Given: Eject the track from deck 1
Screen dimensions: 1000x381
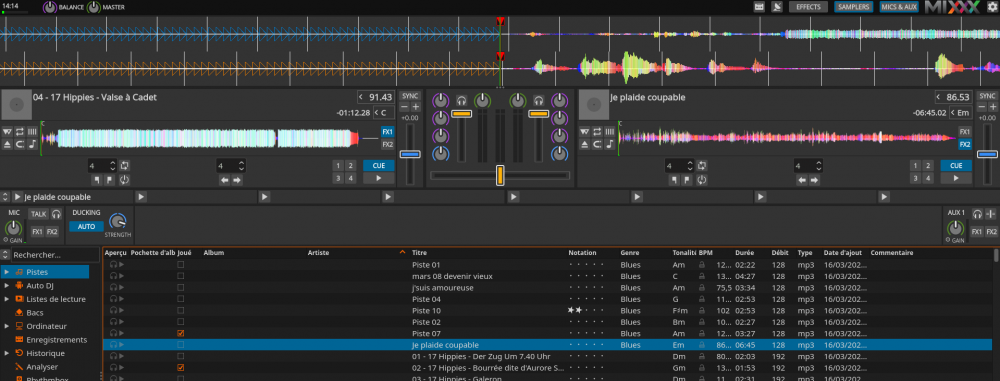Looking at the screenshot, I should (8, 144).
